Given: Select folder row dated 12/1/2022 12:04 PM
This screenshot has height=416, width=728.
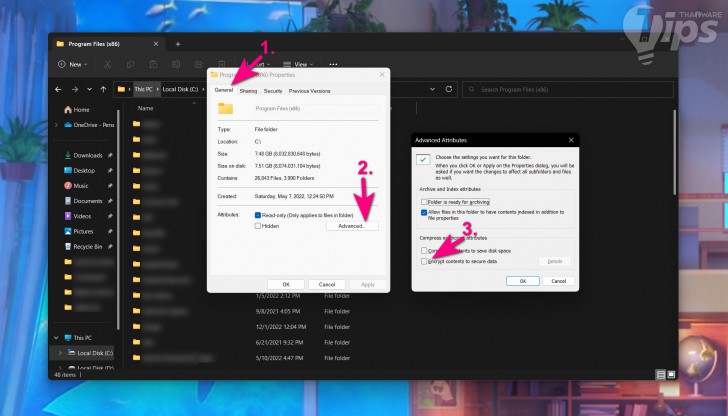Looking at the screenshot, I should pyautogui.click(x=241, y=327).
